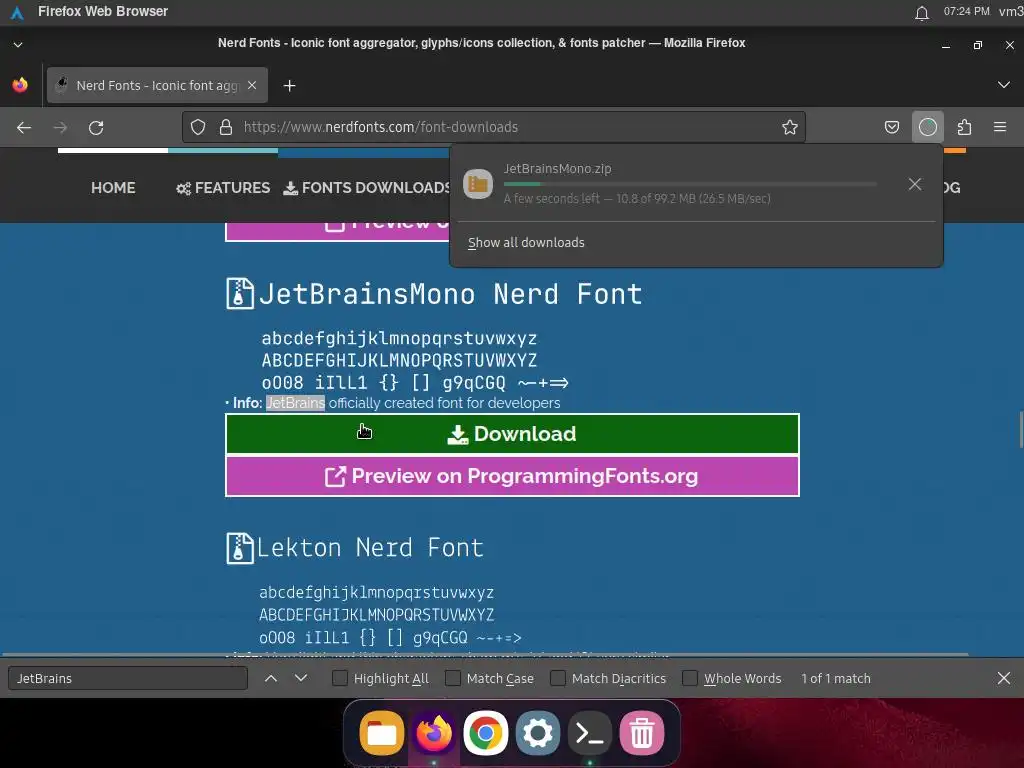Open system notifications bell
This screenshot has width=1024, height=768.
tap(921, 12)
